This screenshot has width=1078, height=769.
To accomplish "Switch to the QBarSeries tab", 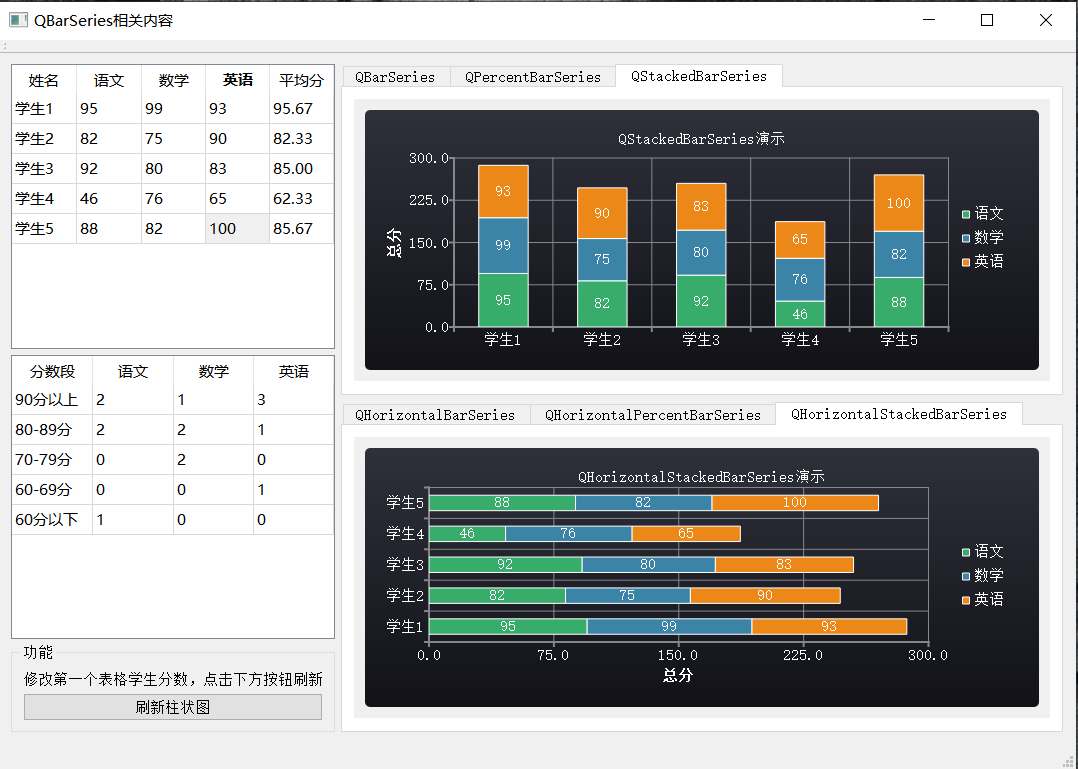I will coord(395,76).
